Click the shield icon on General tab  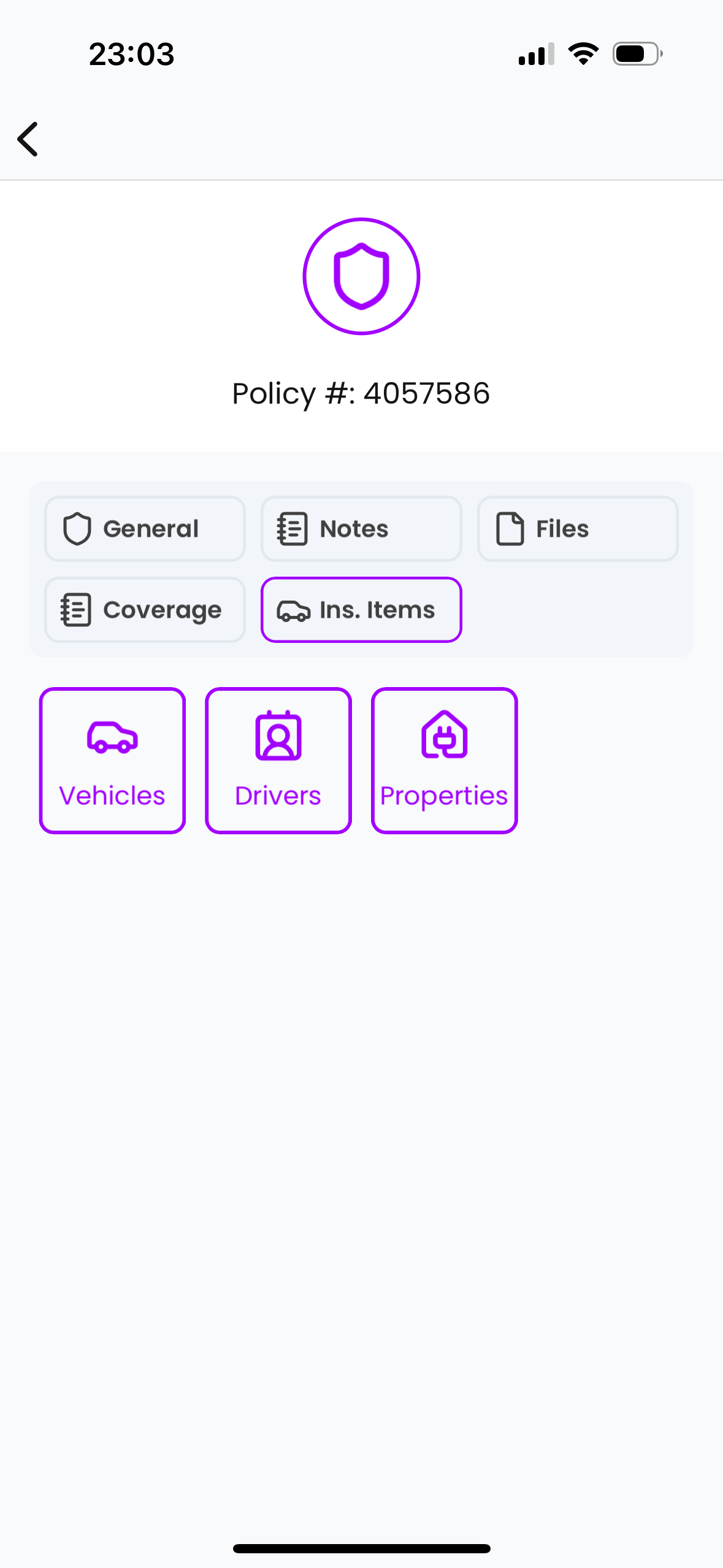click(77, 529)
